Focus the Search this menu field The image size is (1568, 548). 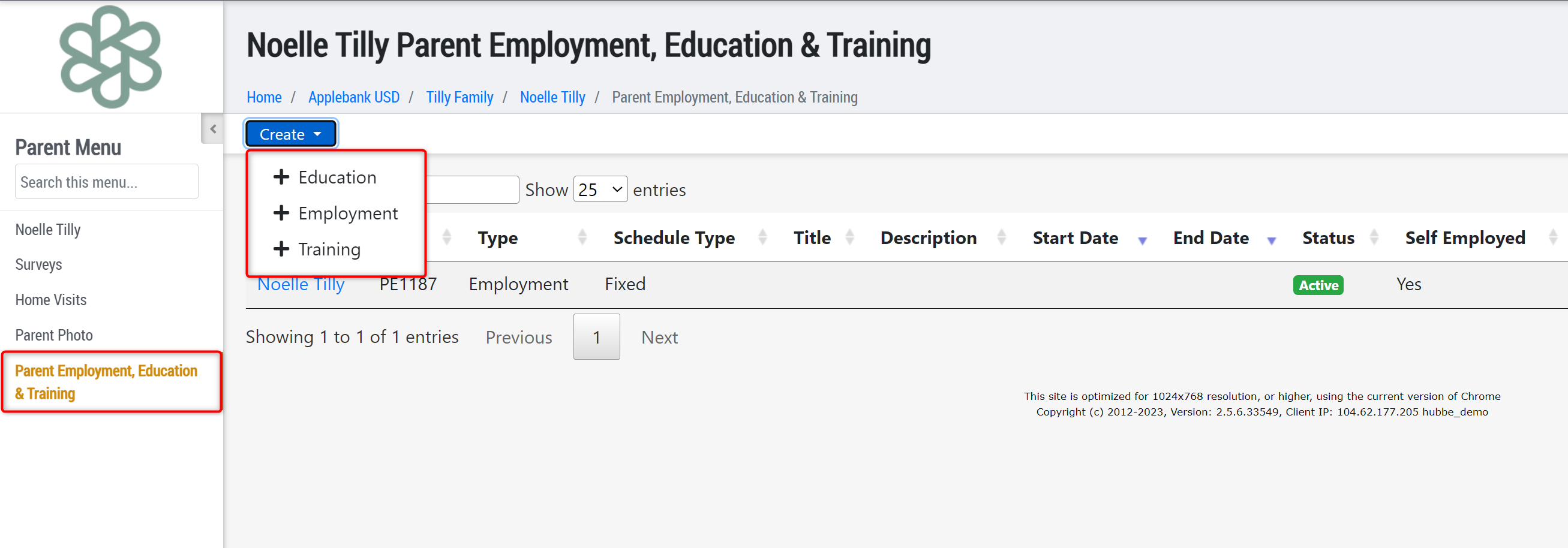(107, 181)
